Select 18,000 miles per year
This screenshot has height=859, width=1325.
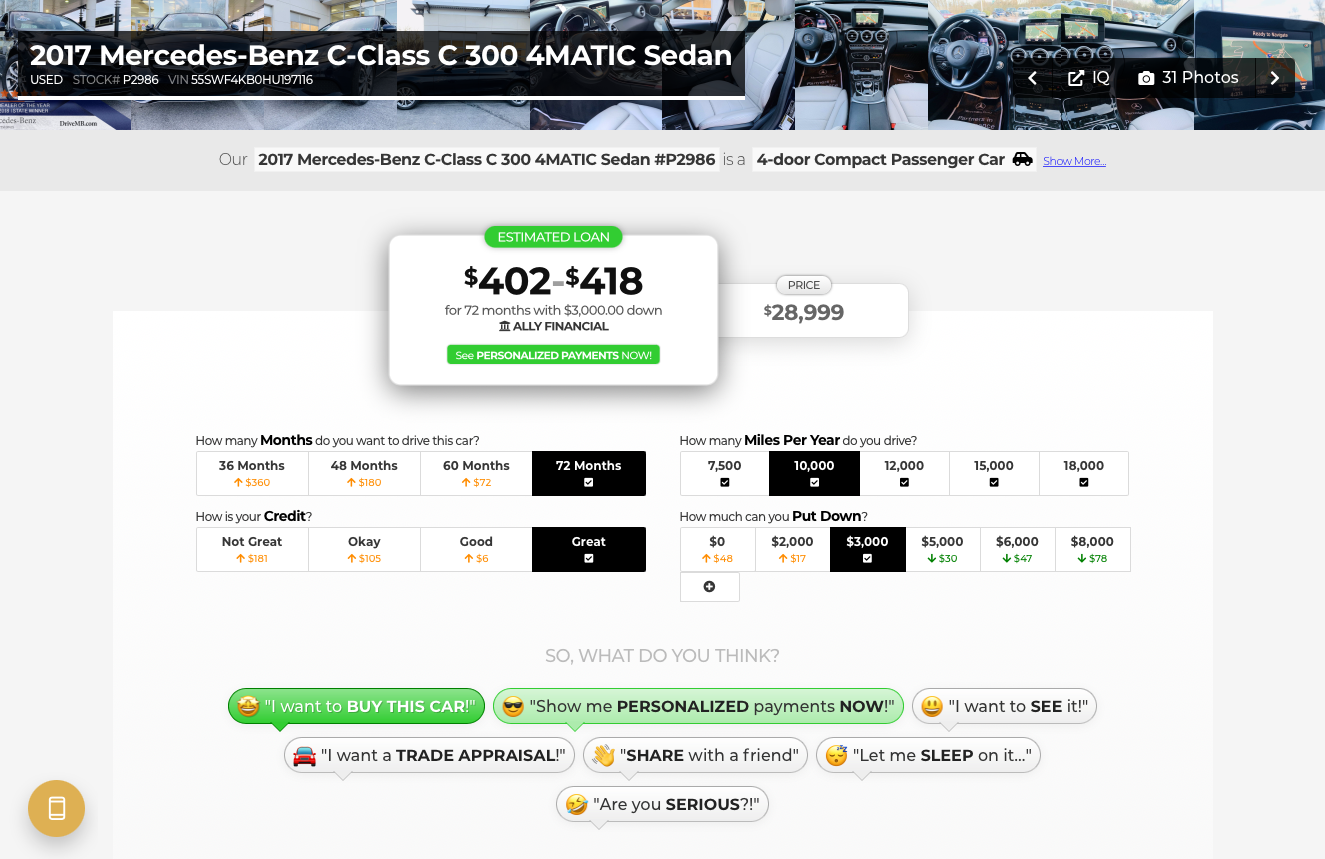coord(1084,473)
